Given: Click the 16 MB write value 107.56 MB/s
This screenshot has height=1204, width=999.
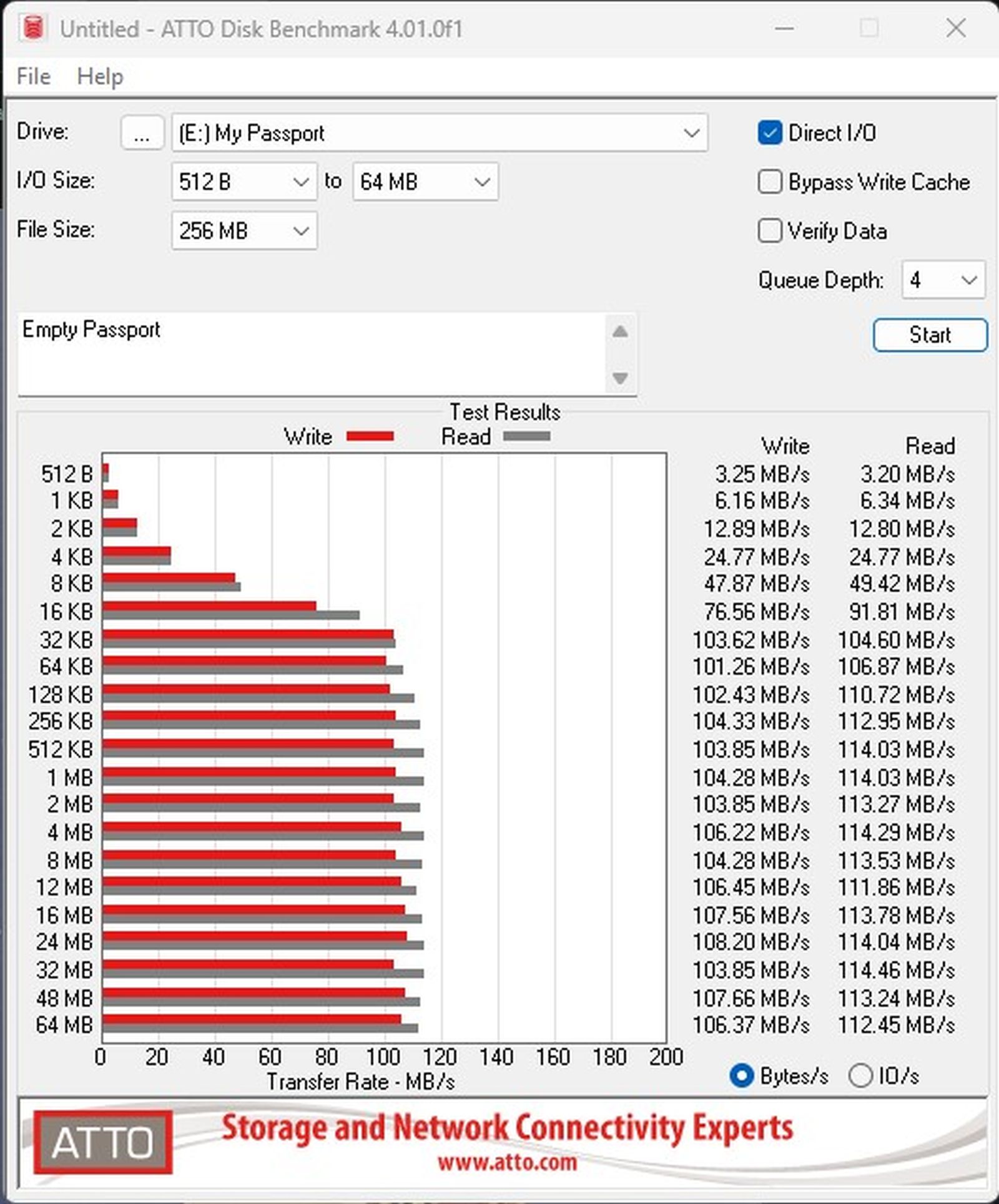Looking at the screenshot, I should [751, 916].
